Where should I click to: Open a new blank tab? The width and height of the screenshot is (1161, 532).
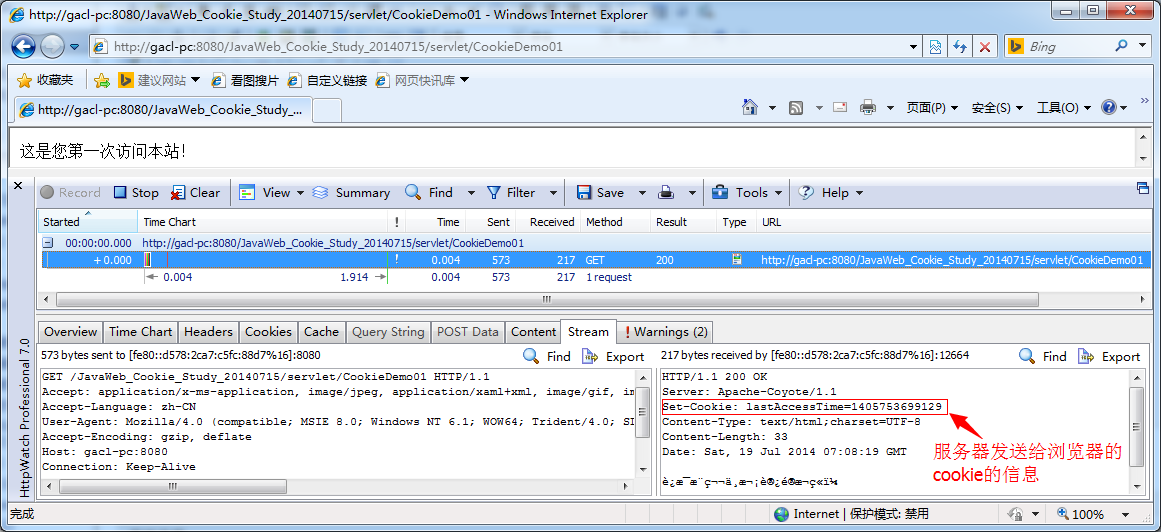coord(328,110)
